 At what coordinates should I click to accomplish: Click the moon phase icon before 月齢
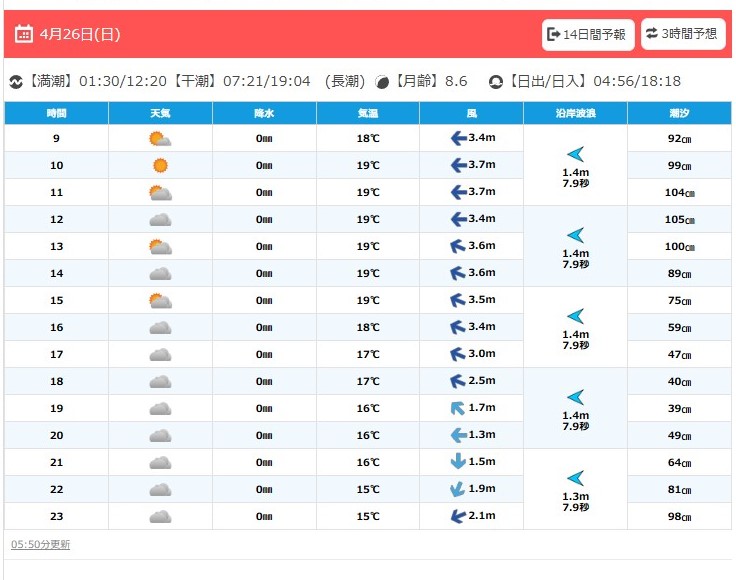(382, 82)
